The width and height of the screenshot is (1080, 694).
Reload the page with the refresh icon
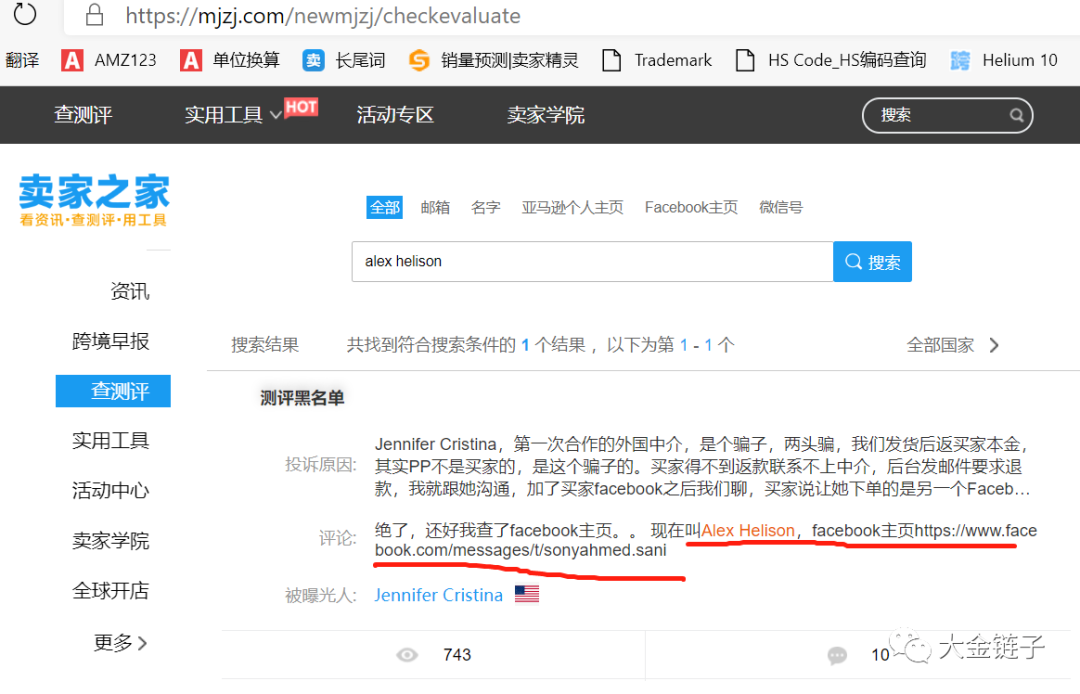[x=24, y=16]
